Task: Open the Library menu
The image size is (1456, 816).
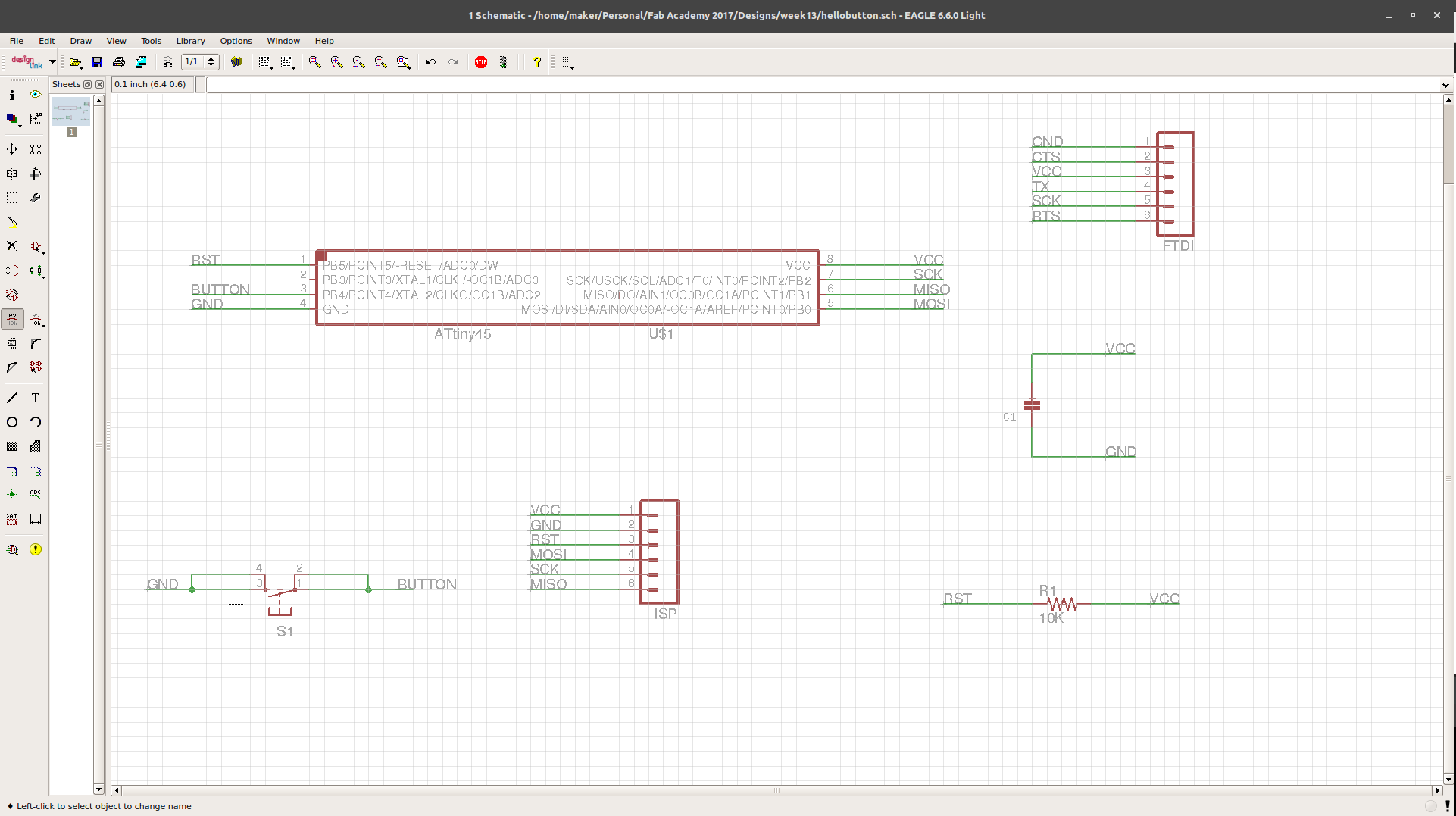Action: [190, 41]
